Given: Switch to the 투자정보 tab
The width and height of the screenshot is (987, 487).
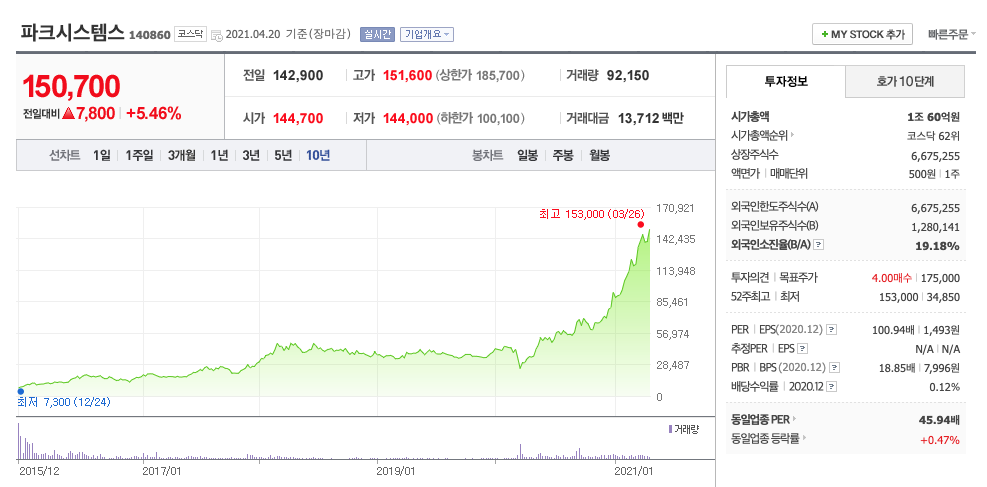Looking at the screenshot, I should (x=786, y=81).
